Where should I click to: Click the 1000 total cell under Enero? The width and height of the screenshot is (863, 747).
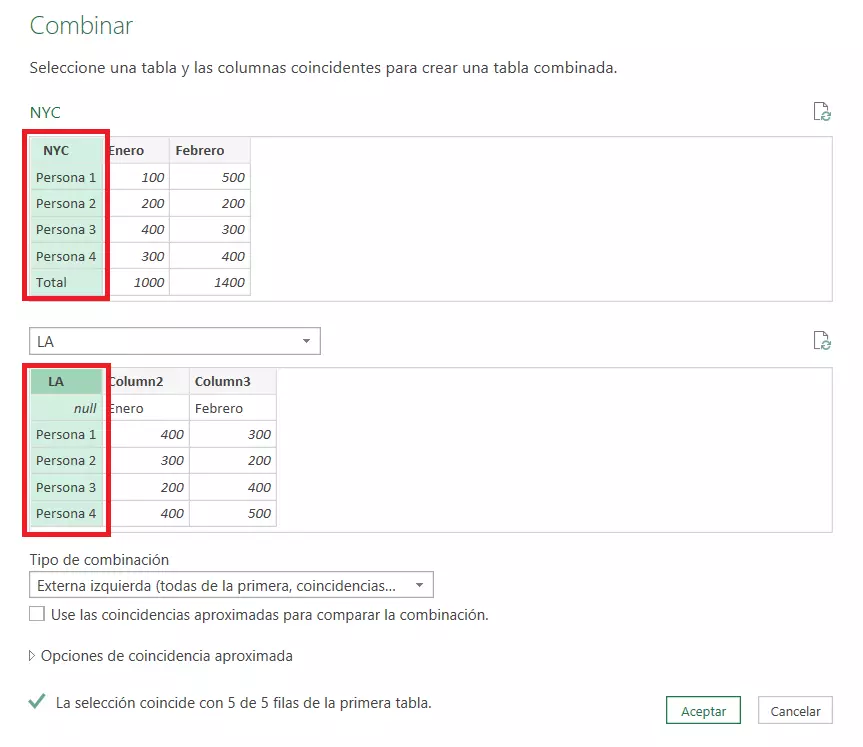[137, 283]
